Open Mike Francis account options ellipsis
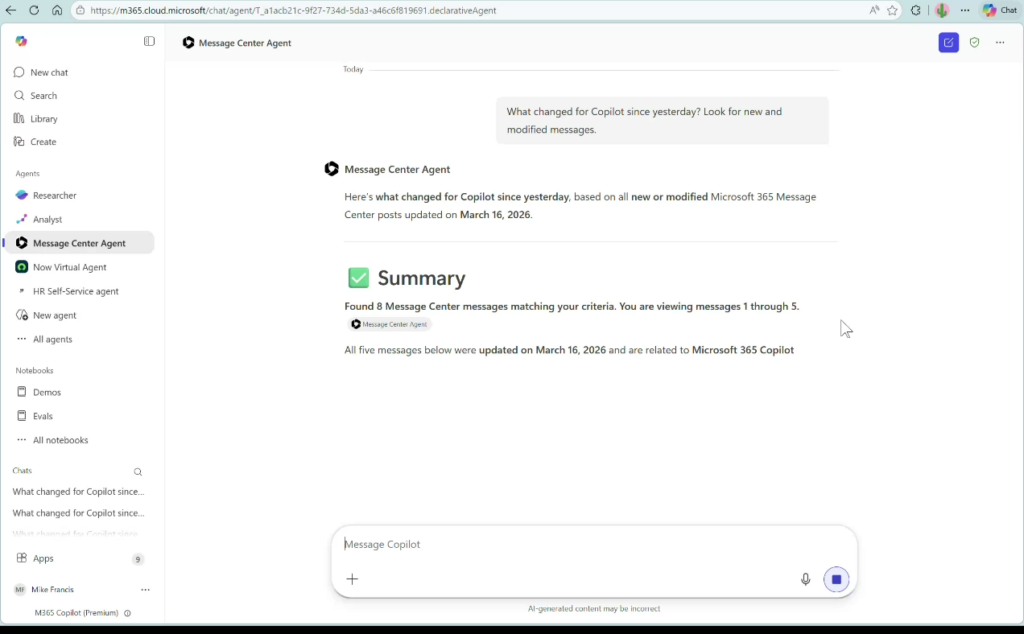1024x634 pixels. point(145,590)
